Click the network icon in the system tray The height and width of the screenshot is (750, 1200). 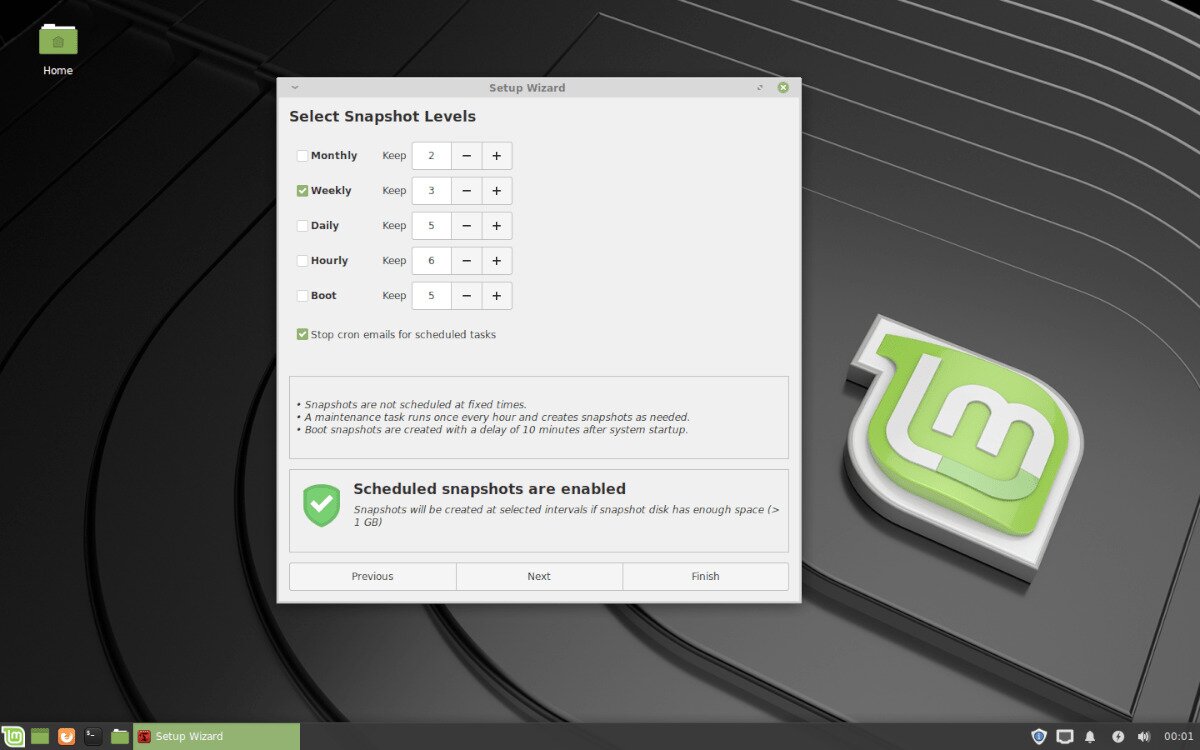click(1065, 736)
